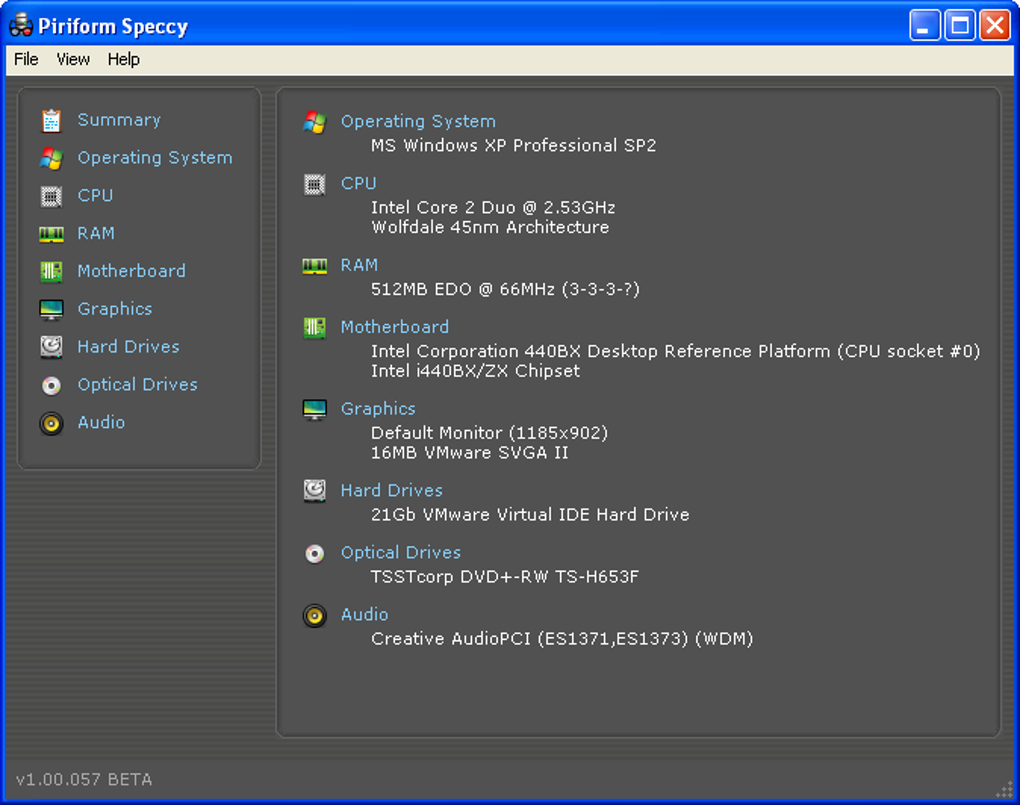Click drive icon beside Hard Drives heading in main panel
The image size is (1020, 805).
pyautogui.click(x=315, y=491)
